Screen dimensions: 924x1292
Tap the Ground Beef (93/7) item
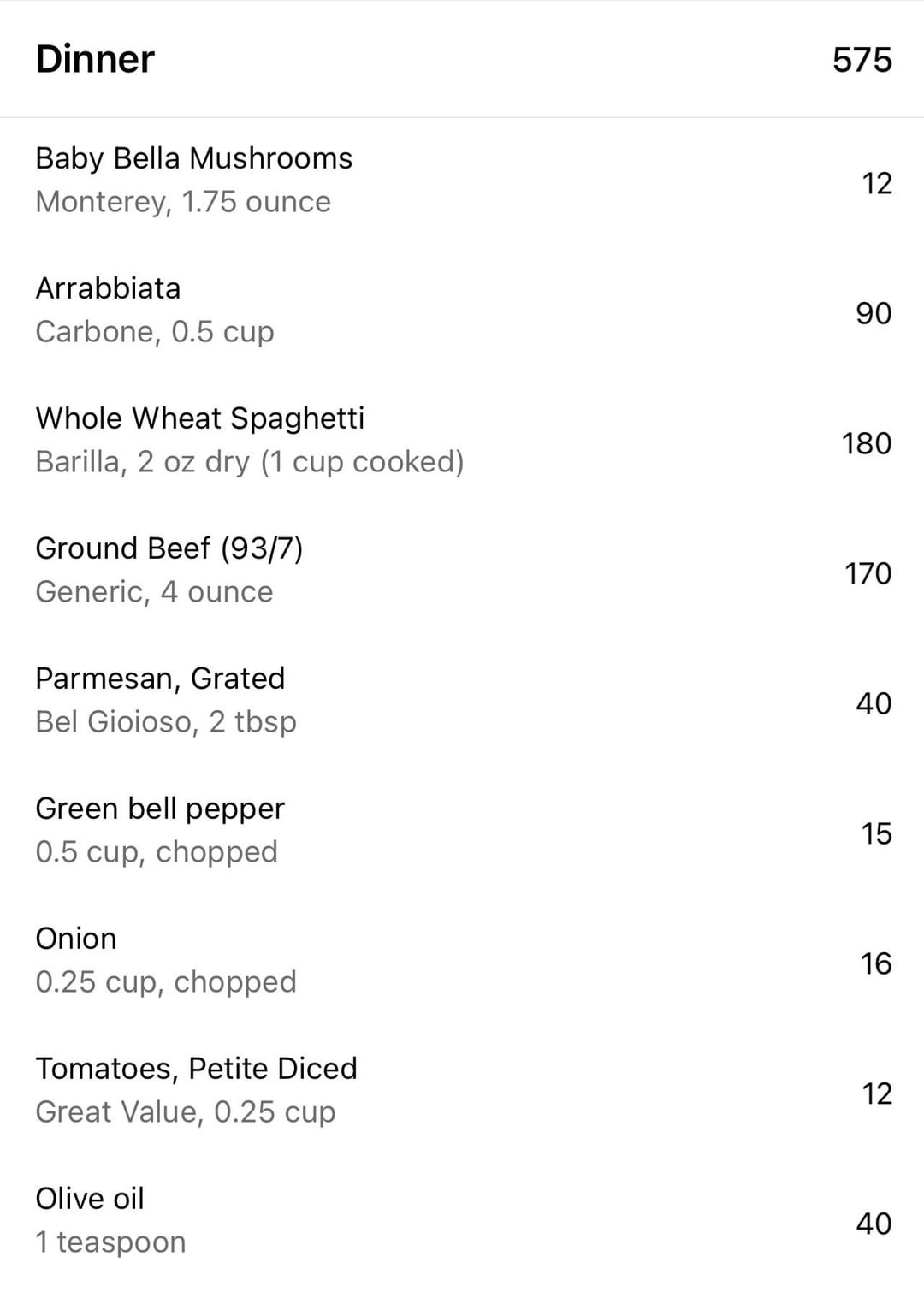(462, 572)
